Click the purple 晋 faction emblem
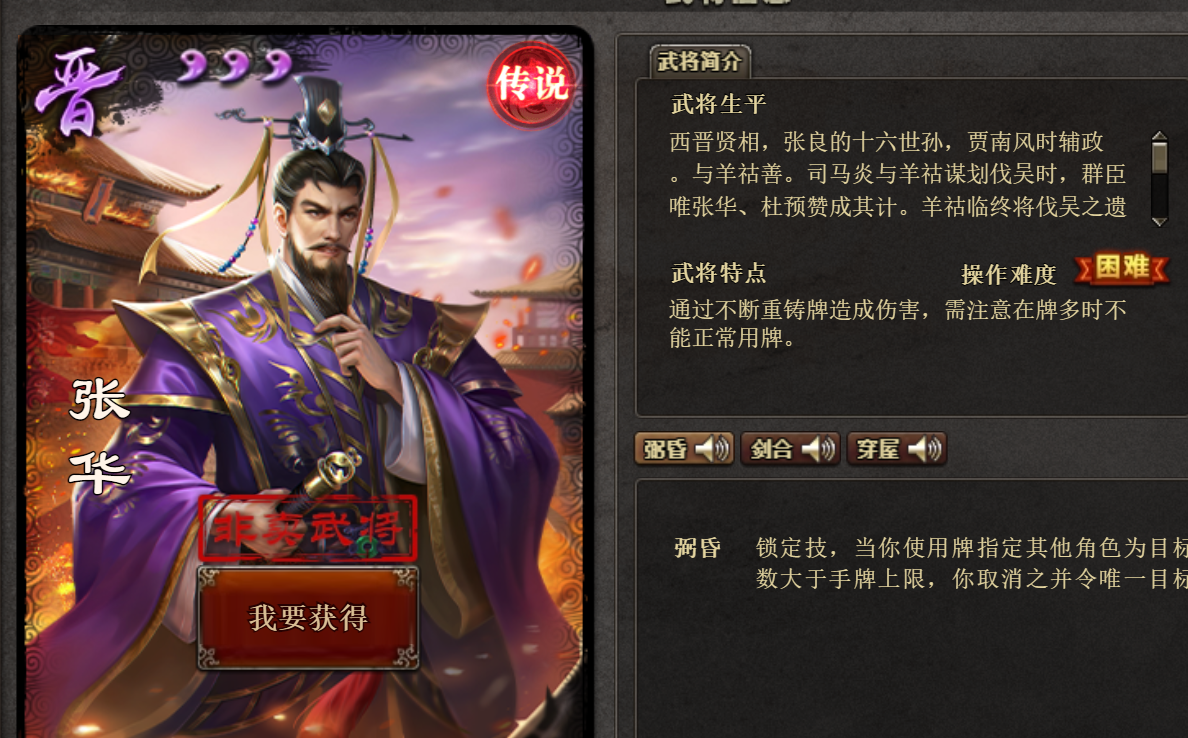1188x738 pixels. (x=78, y=92)
